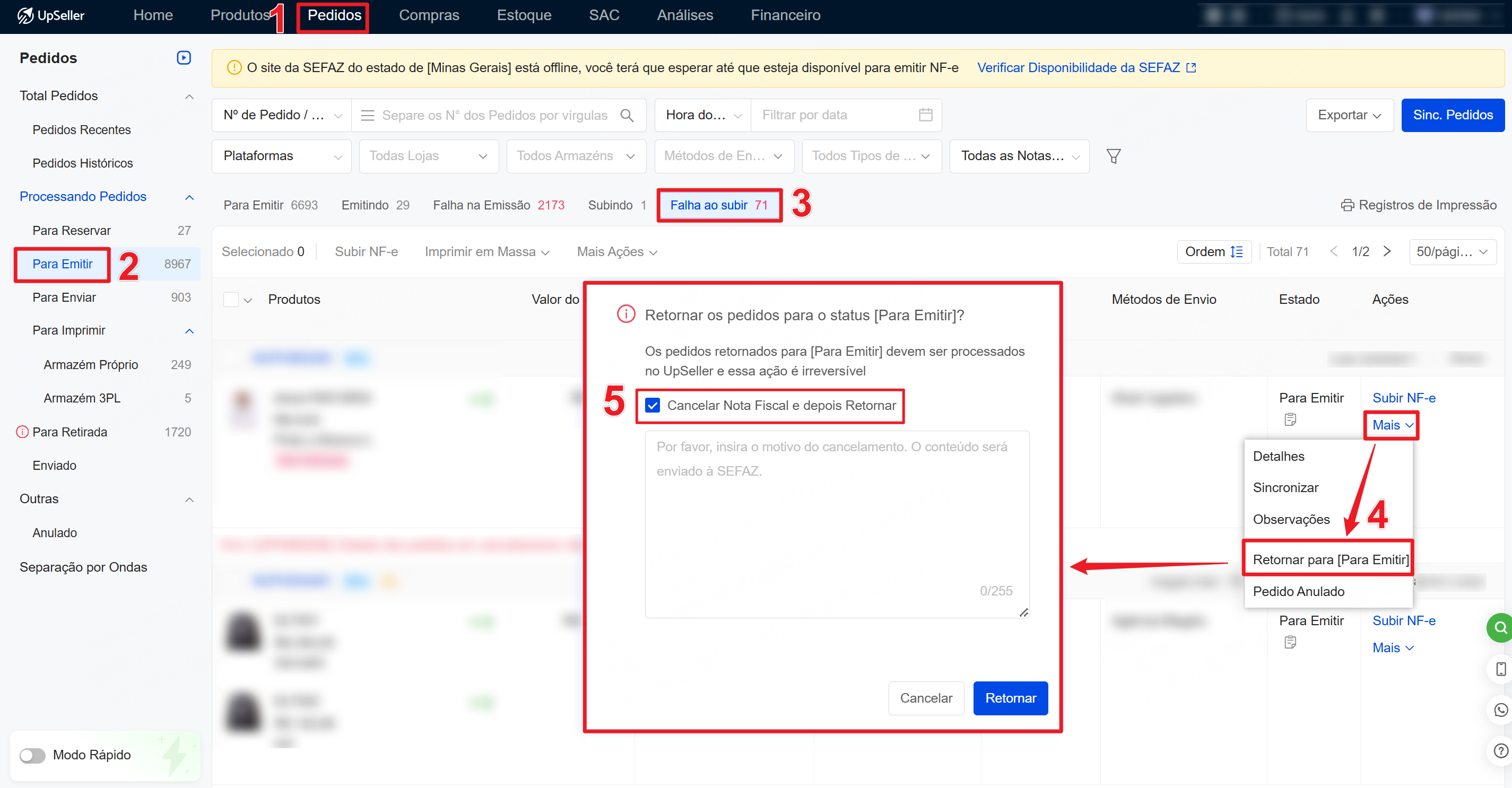
Task: Enable the Modo Rápido switch
Action: pyautogui.click(x=32, y=755)
